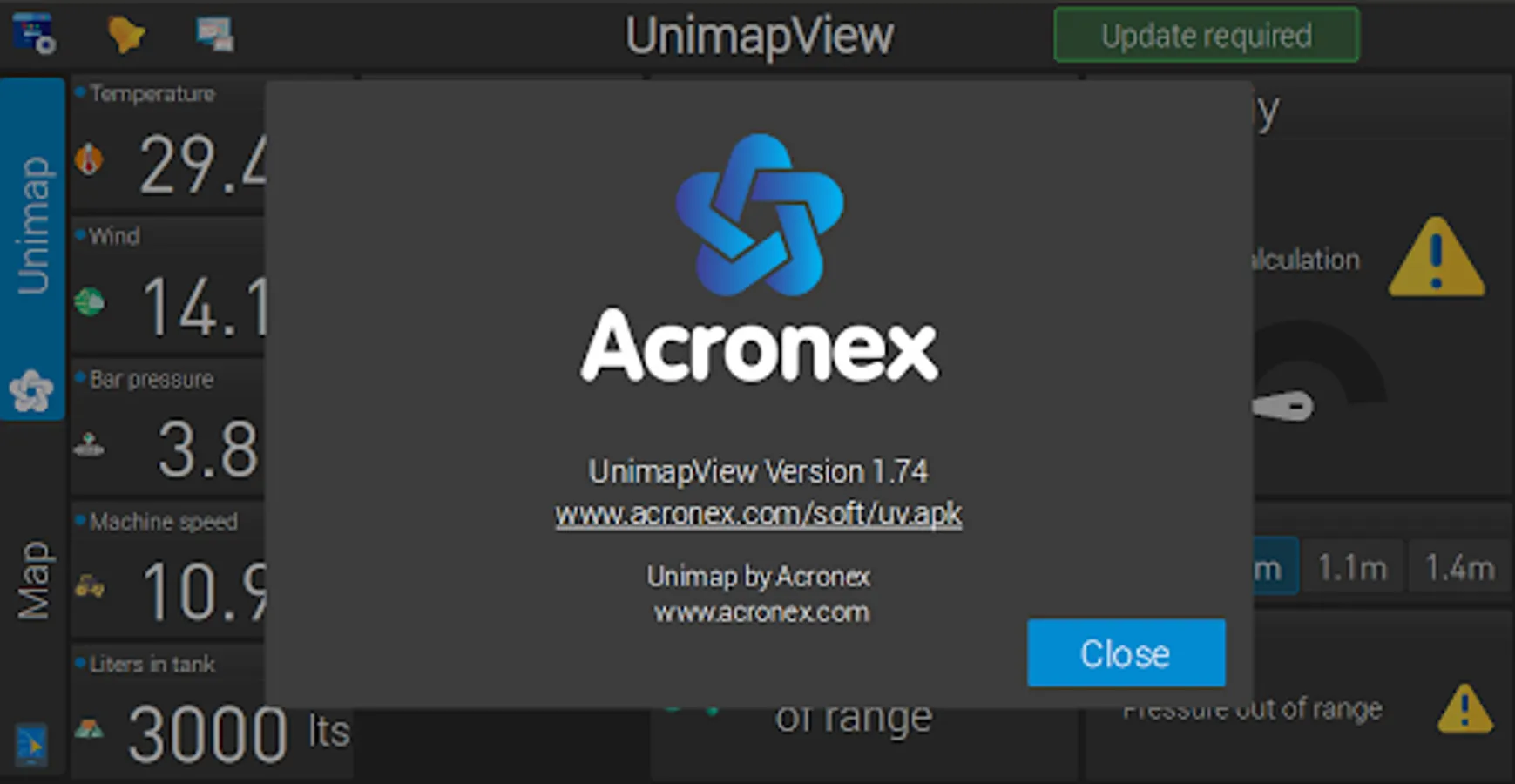The image size is (1515, 784).
Task: Select the 1.4m option
Action: click(x=1459, y=568)
